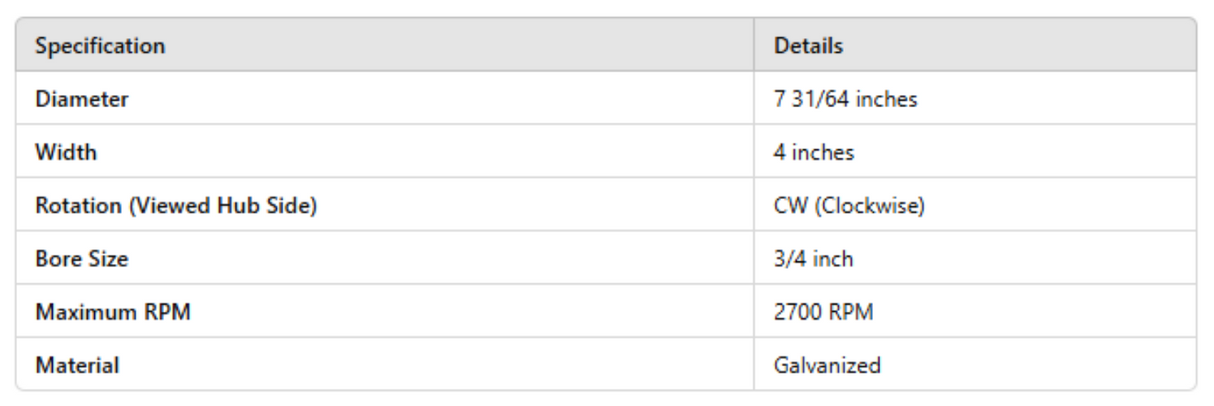This screenshot has width=1214, height=406.
Task: Click the Maximum RPM row label
Action: [x=113, y=312]
